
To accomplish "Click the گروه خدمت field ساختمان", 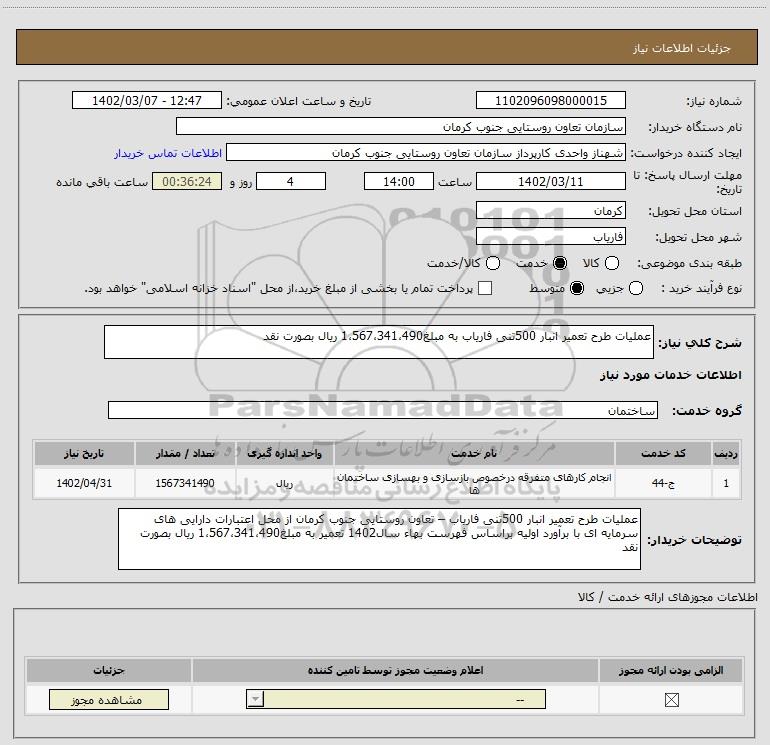I will point(383,410).
